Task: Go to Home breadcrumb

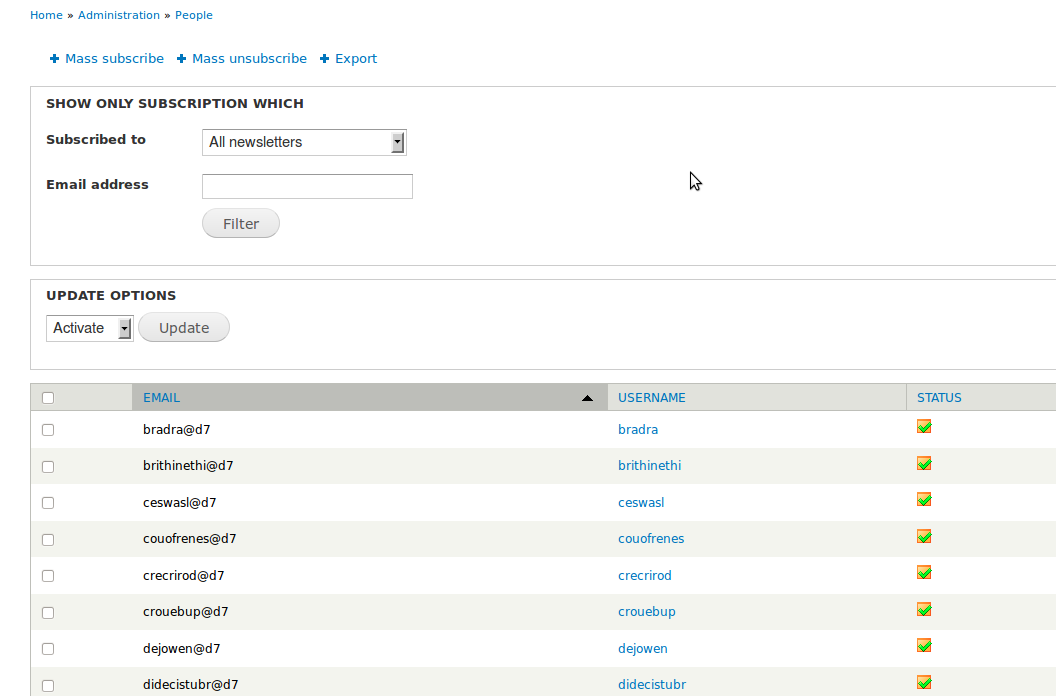Action: pyautogui.click(x=46, y=15)
